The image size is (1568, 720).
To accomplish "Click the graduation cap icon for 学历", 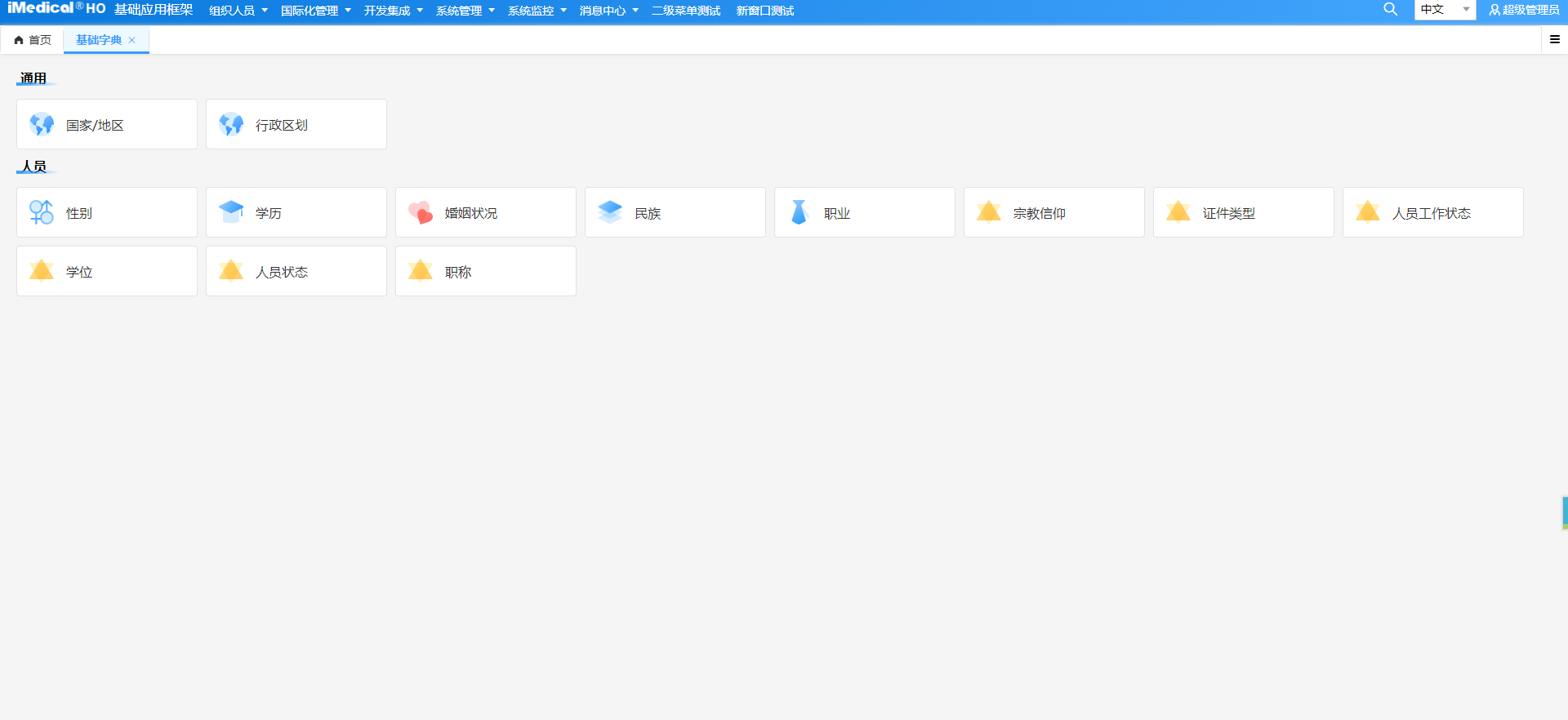I will tap(231, 212).
